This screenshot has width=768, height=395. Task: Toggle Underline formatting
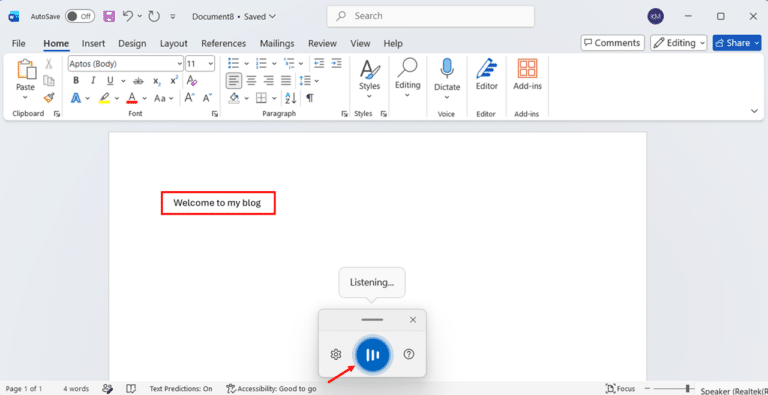pos(110,81)
